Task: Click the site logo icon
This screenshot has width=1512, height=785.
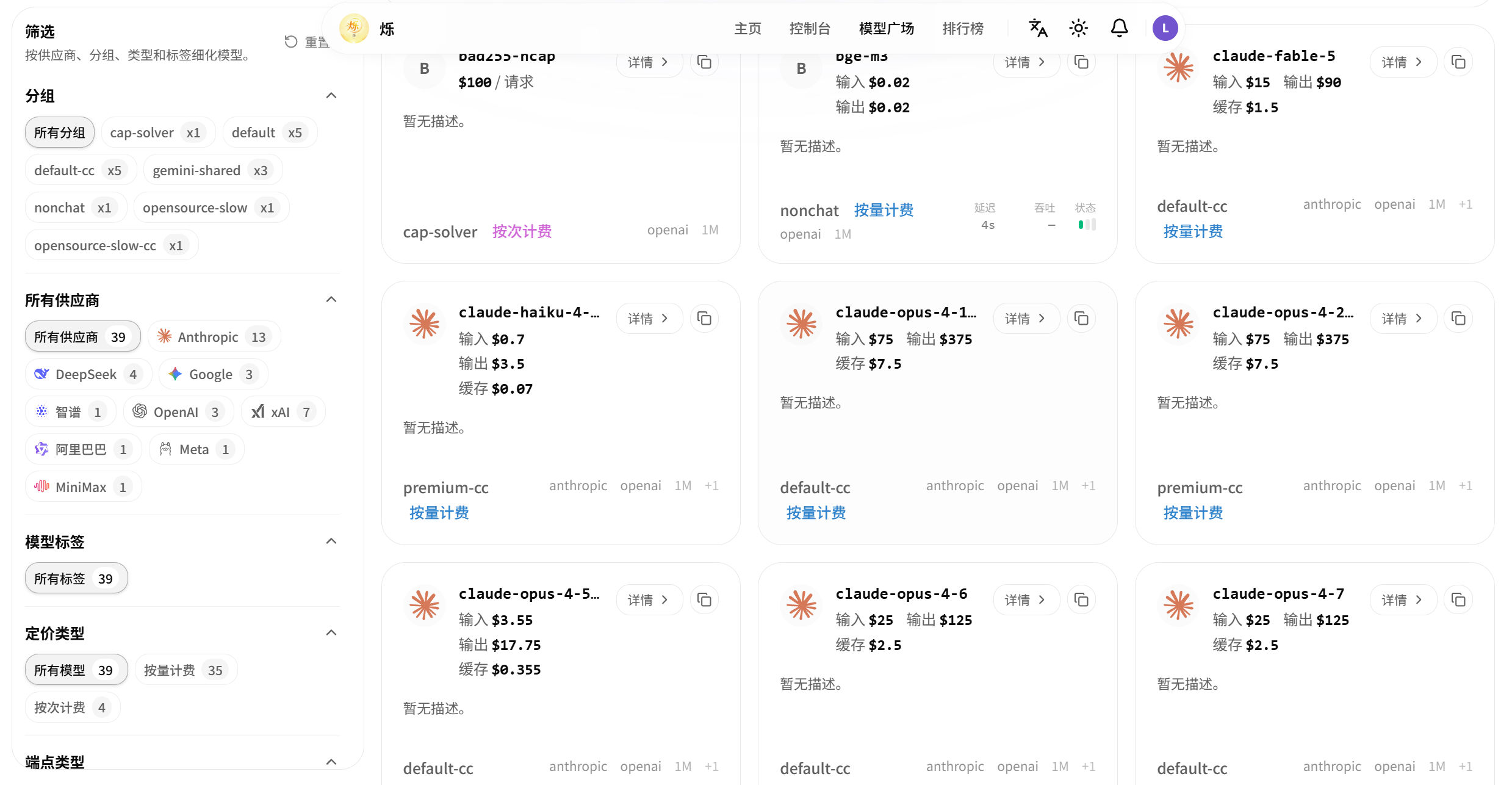Action: coord(354,28)
